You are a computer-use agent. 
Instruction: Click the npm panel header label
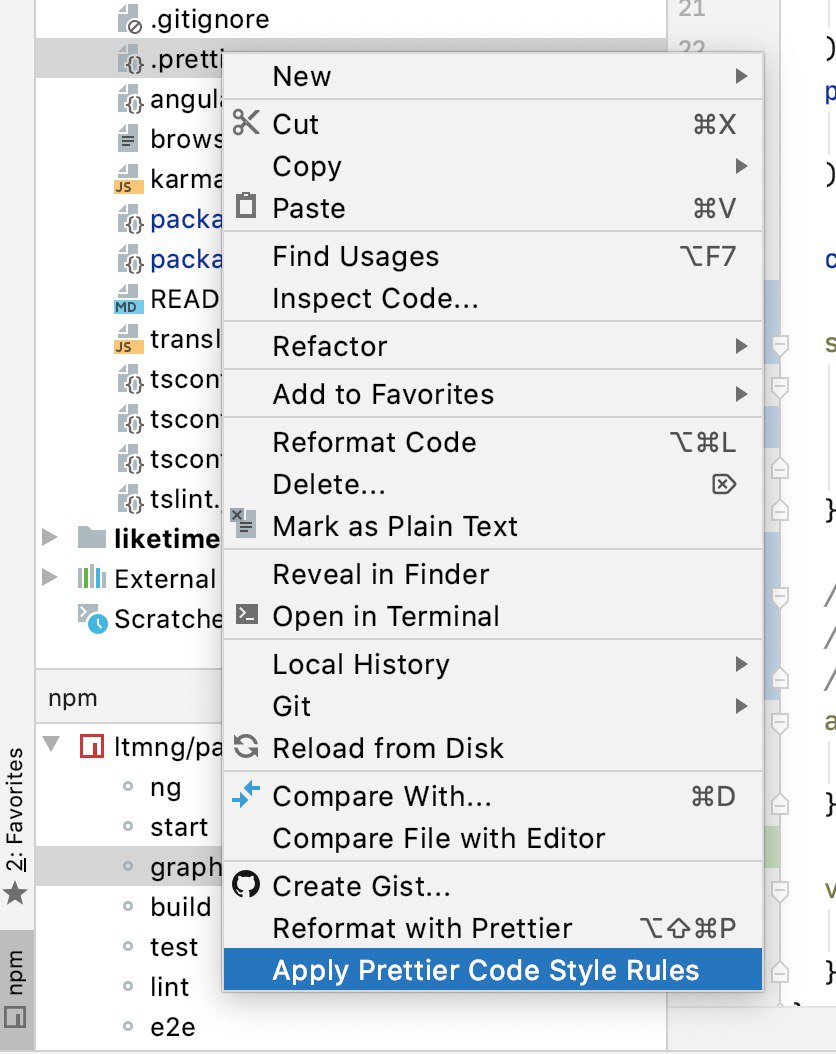tap(73, 698)
